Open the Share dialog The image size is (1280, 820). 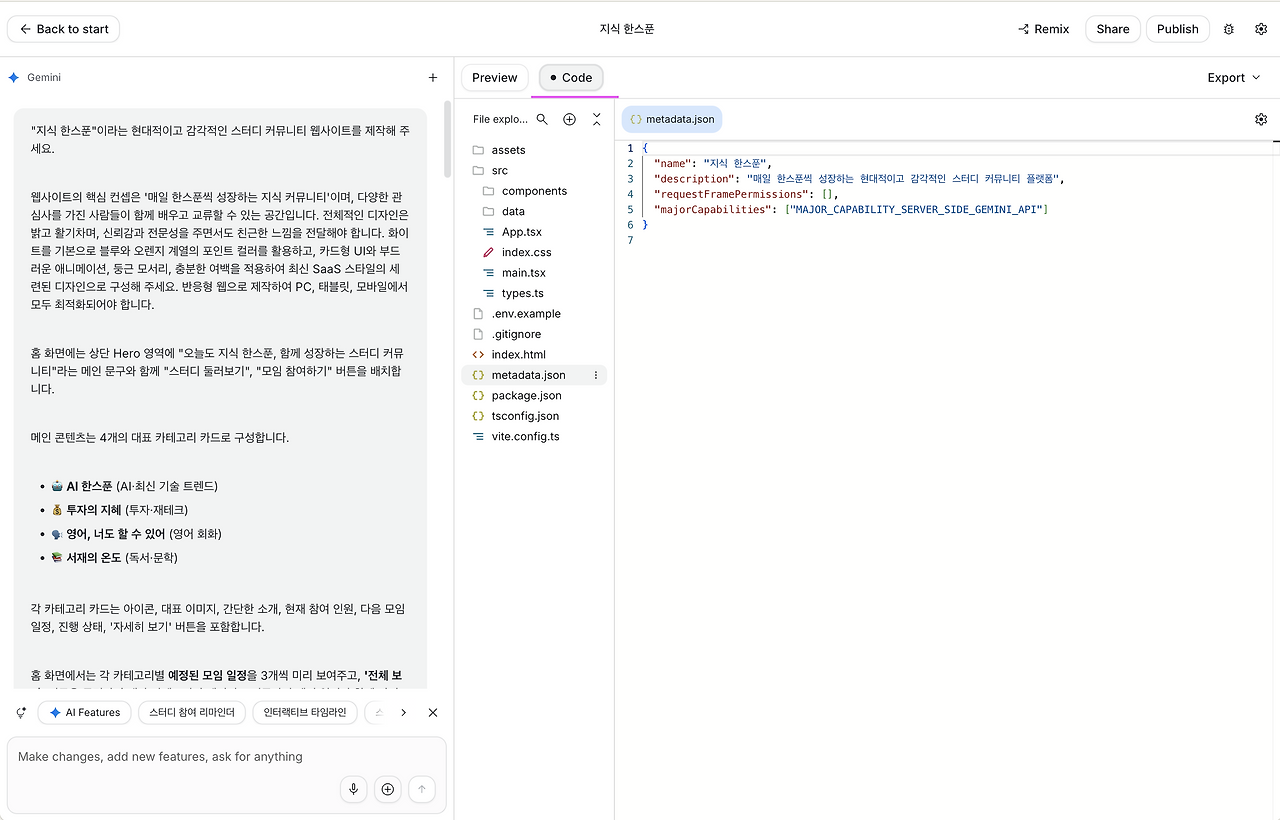(x=1112, y=29)
